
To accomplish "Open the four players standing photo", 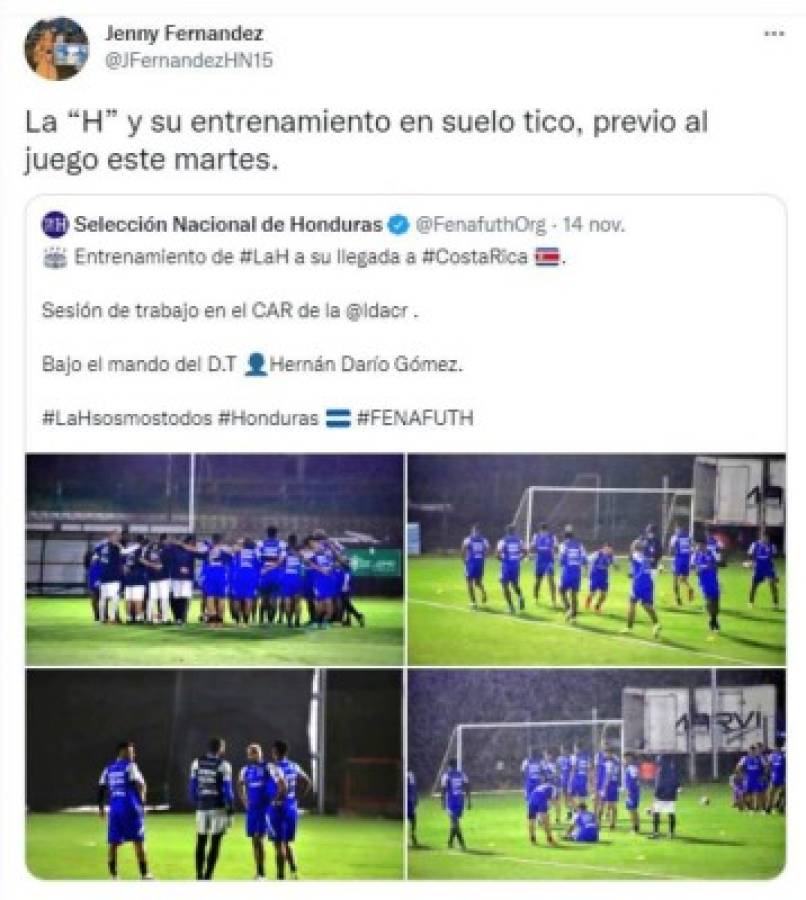I will (x=215, y=774).
